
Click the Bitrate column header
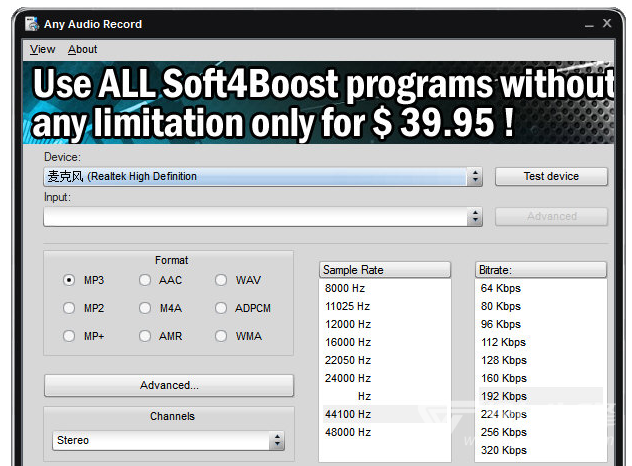pos(541,270)
